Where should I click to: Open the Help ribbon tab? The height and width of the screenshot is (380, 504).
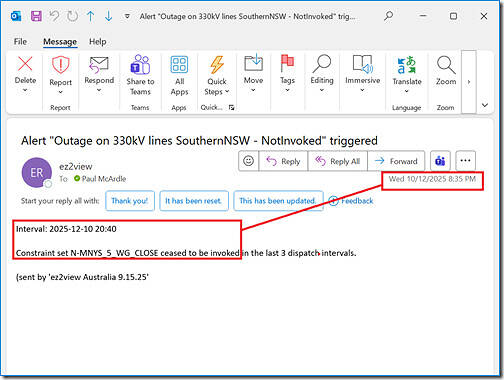(x=98, y=42)
